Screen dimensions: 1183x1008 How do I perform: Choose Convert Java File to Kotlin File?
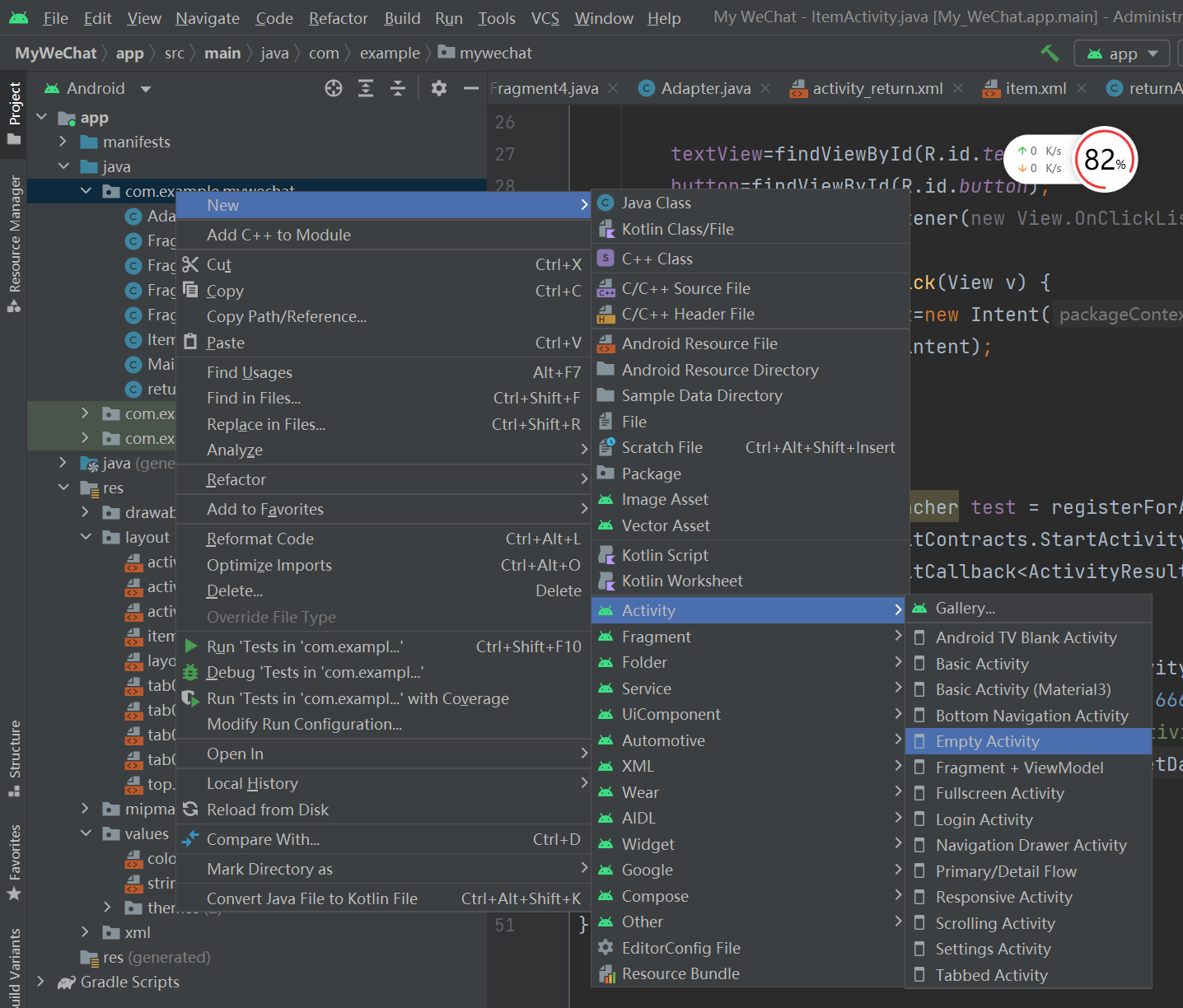click(x=384, y=898)
